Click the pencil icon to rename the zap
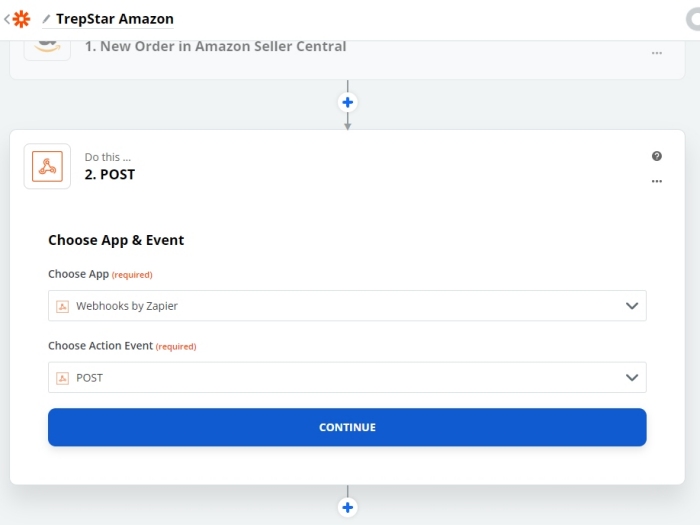Screen dimensions: 700x525 46,19
